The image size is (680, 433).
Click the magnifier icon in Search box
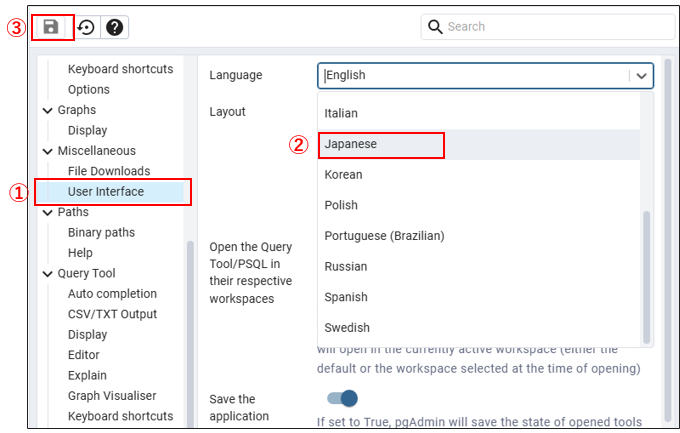[435, 27]
